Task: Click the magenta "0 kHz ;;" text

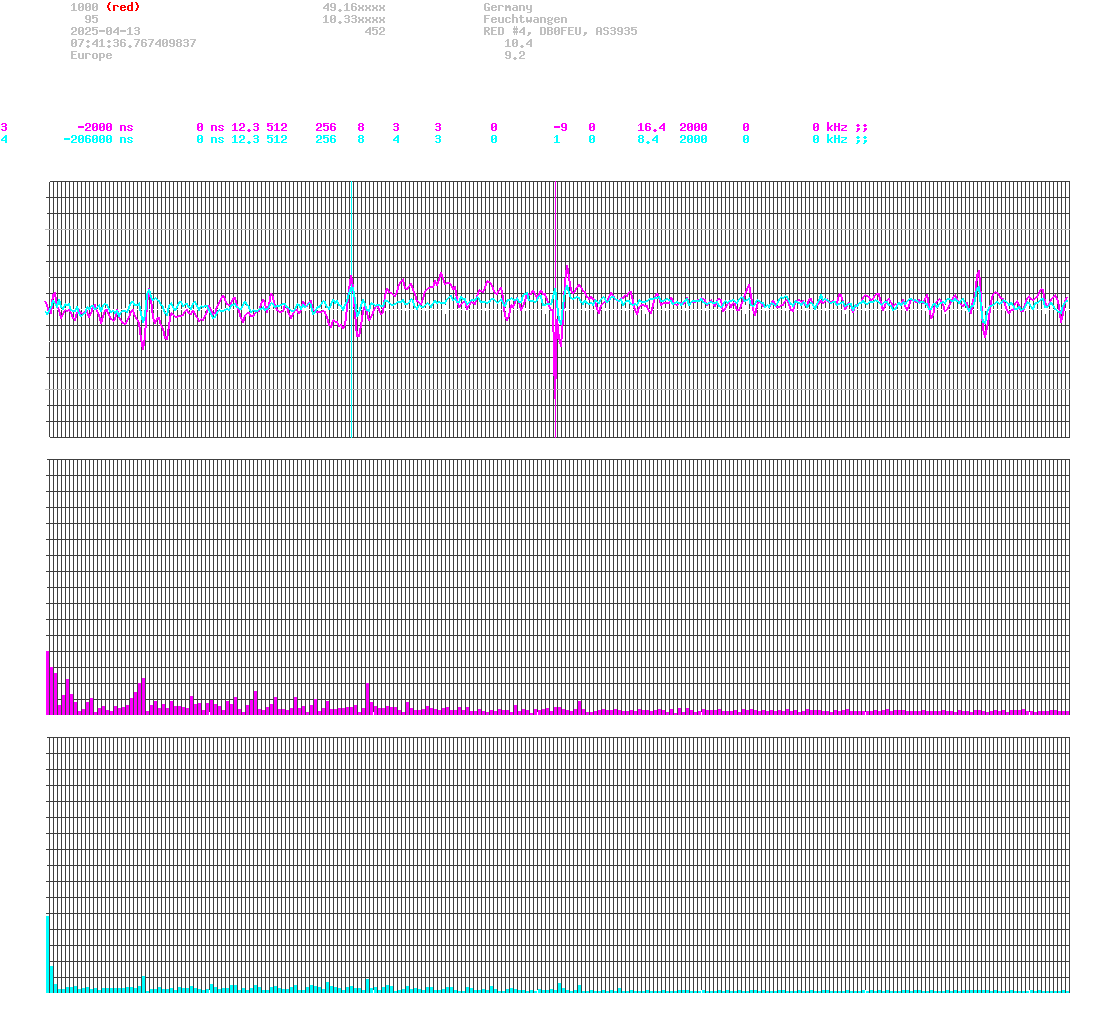Action: (840, 127)
